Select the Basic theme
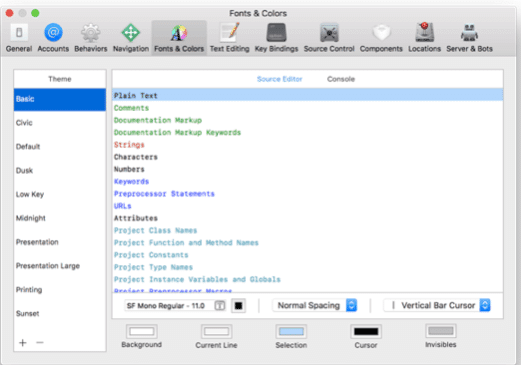This screenshot has width=521, height=365. 60,99
